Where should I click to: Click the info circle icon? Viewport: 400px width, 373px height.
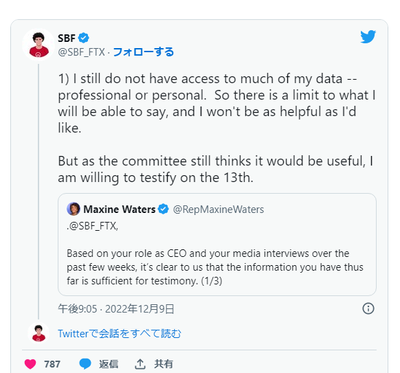[x=368, y=308]
